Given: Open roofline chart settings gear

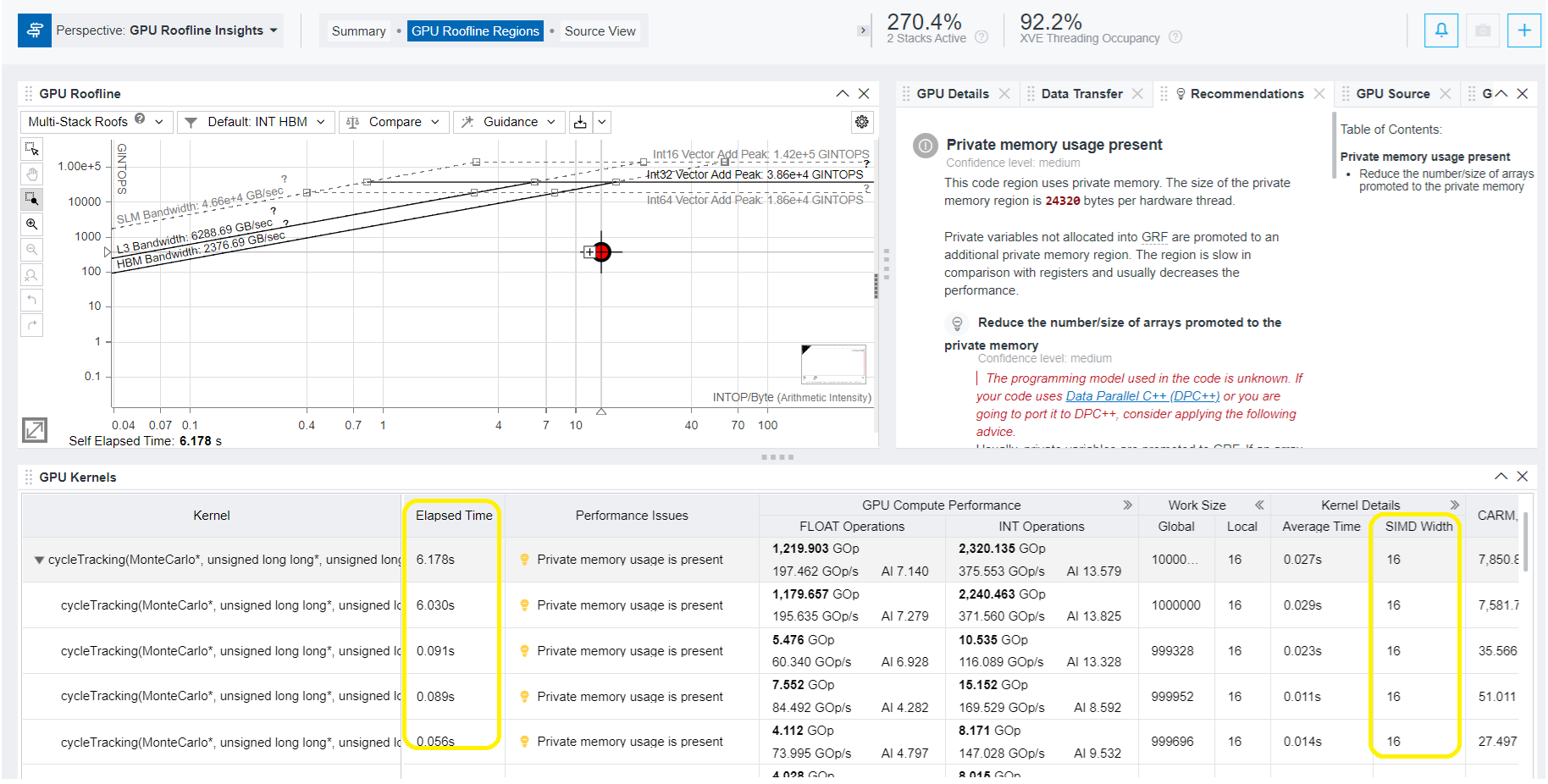Looking at the screenshot, I should click(861, 122).
